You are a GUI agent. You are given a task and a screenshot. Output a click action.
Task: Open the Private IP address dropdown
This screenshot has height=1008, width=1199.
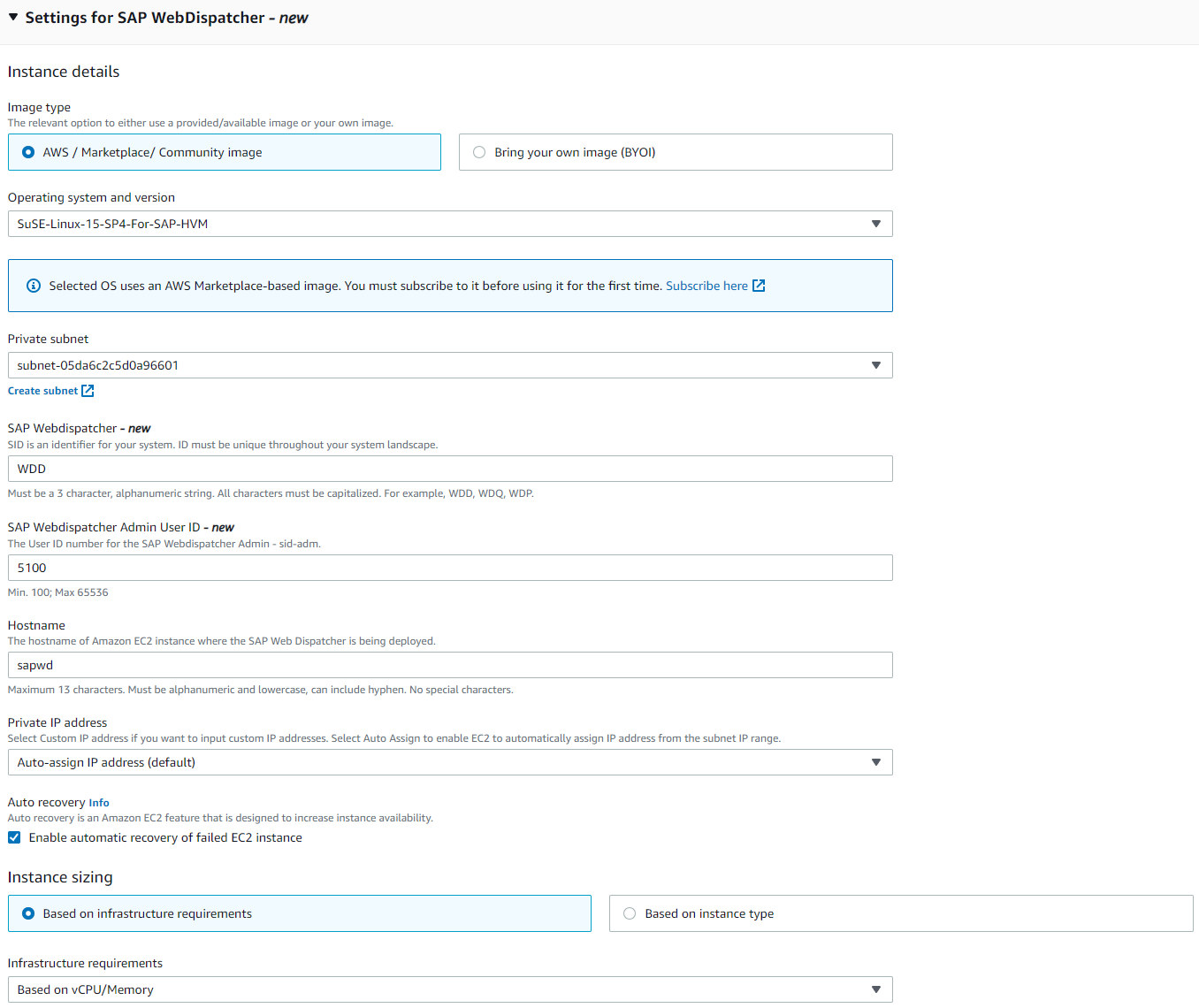tap(450, 762)
